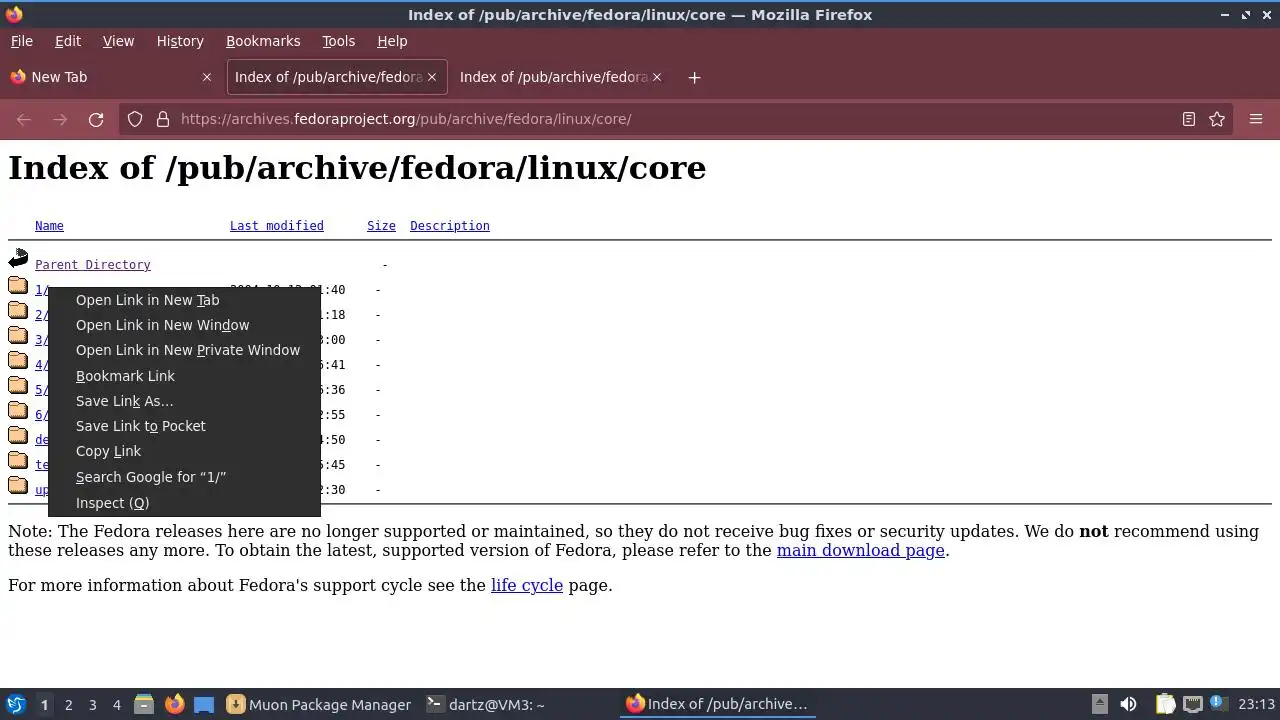Open the Firefox hamburger application menu

click(x=1256, y=119)
